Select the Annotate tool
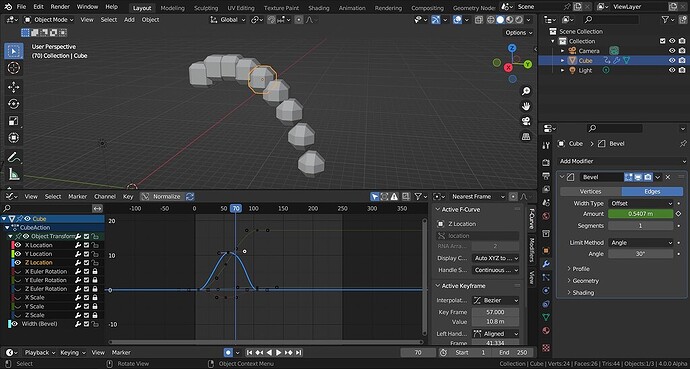The image size is (690, 369). click(14, 157)
